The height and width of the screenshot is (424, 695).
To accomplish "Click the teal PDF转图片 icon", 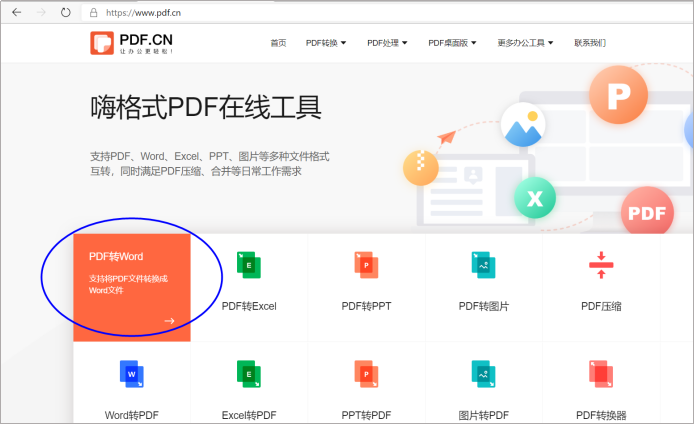I will (x=484, y=265).
